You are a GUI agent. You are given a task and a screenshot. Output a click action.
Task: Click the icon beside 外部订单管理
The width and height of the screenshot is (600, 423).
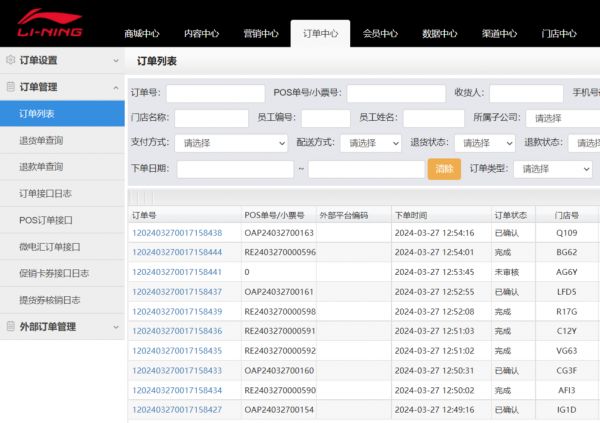pyautogui.click(x=11, y=326)
